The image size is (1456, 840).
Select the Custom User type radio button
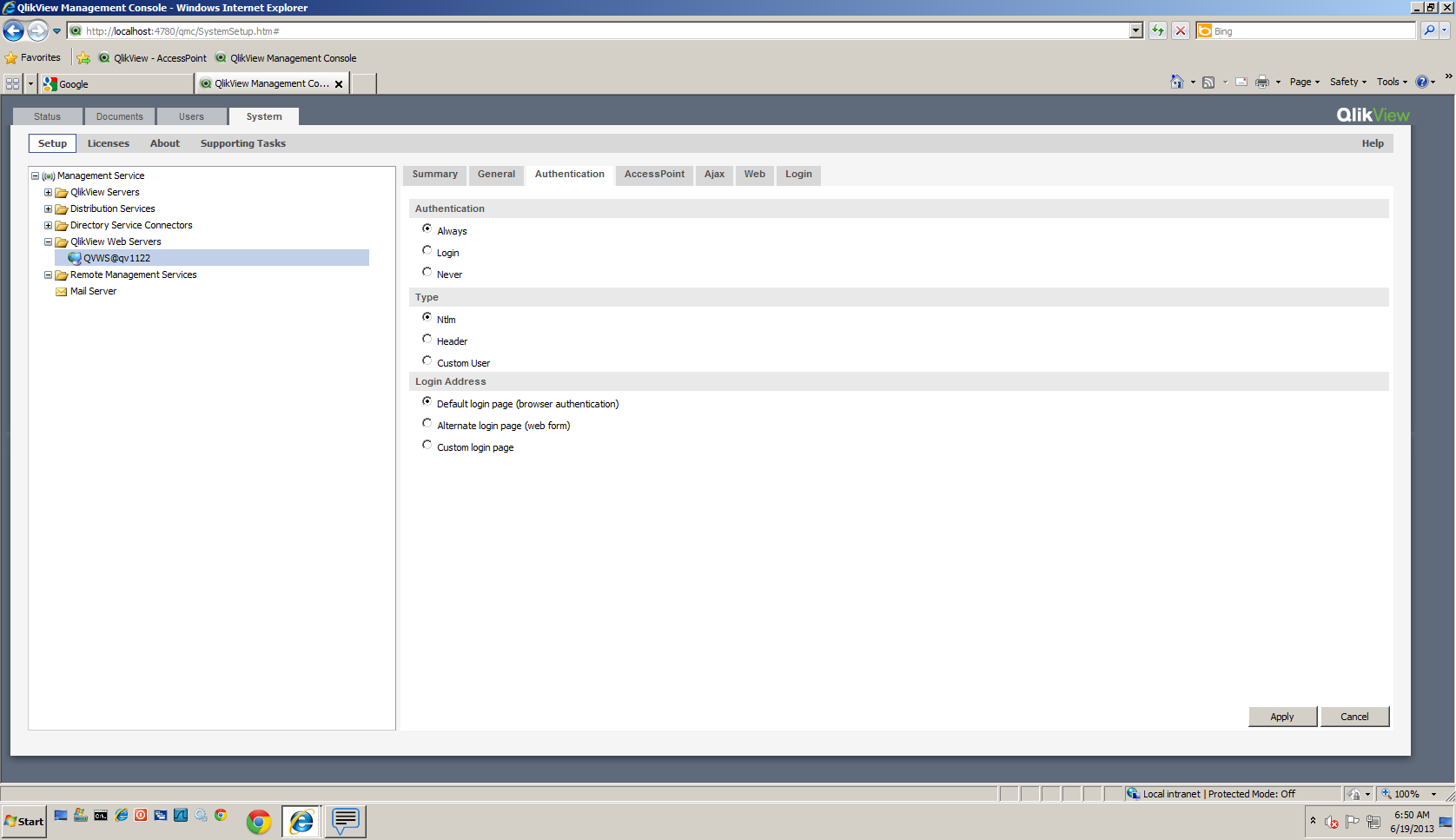coord(427,360)
